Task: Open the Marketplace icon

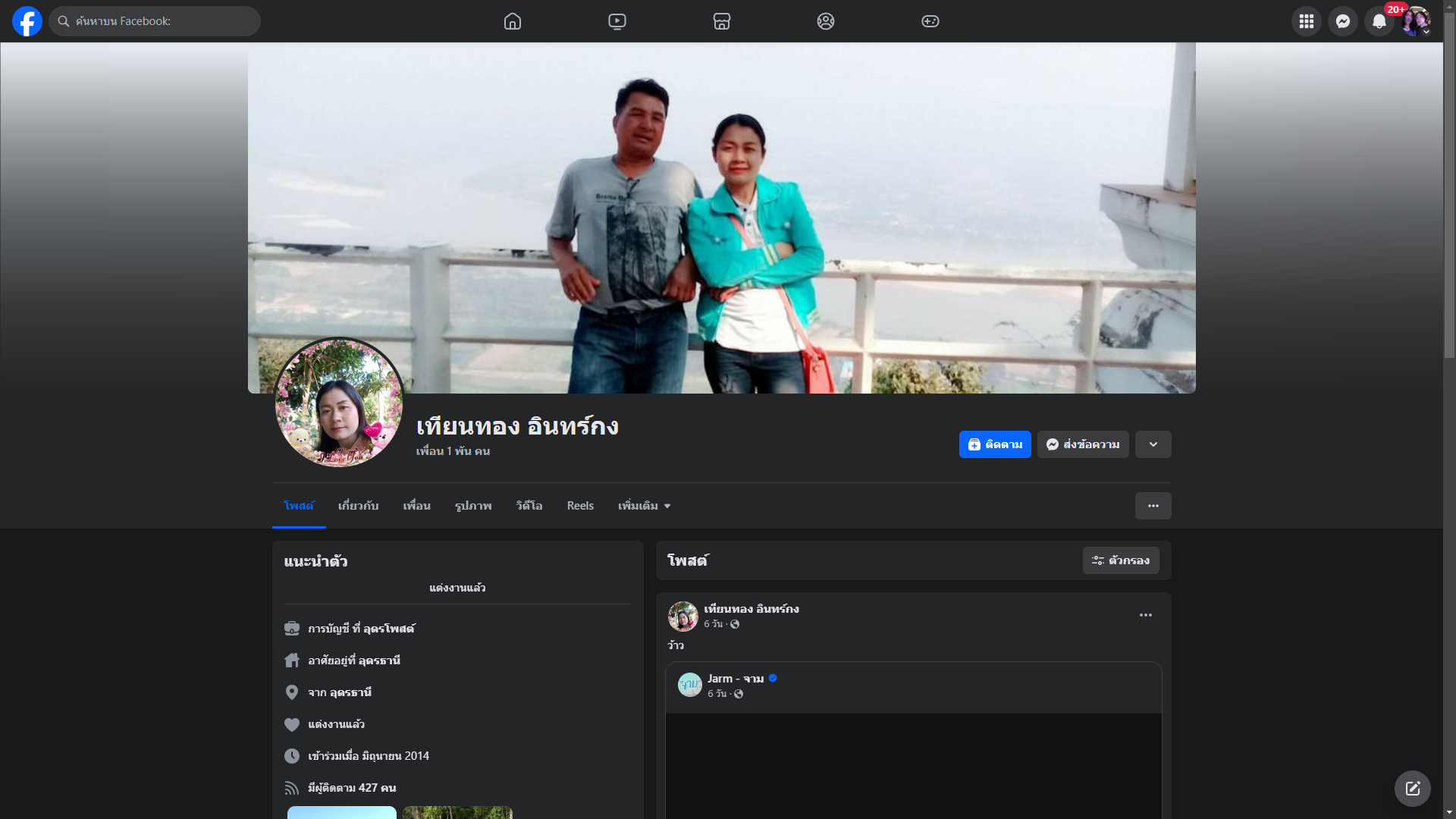Action: [722, 21]
